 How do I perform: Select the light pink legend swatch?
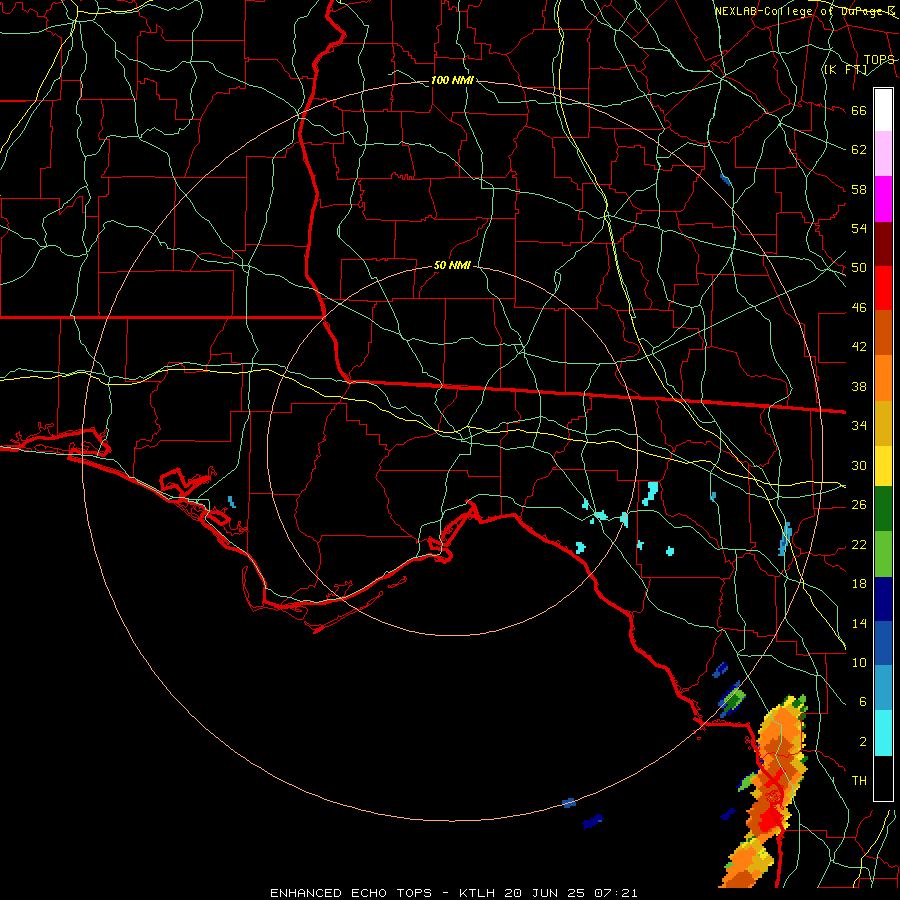coord(883,154)
